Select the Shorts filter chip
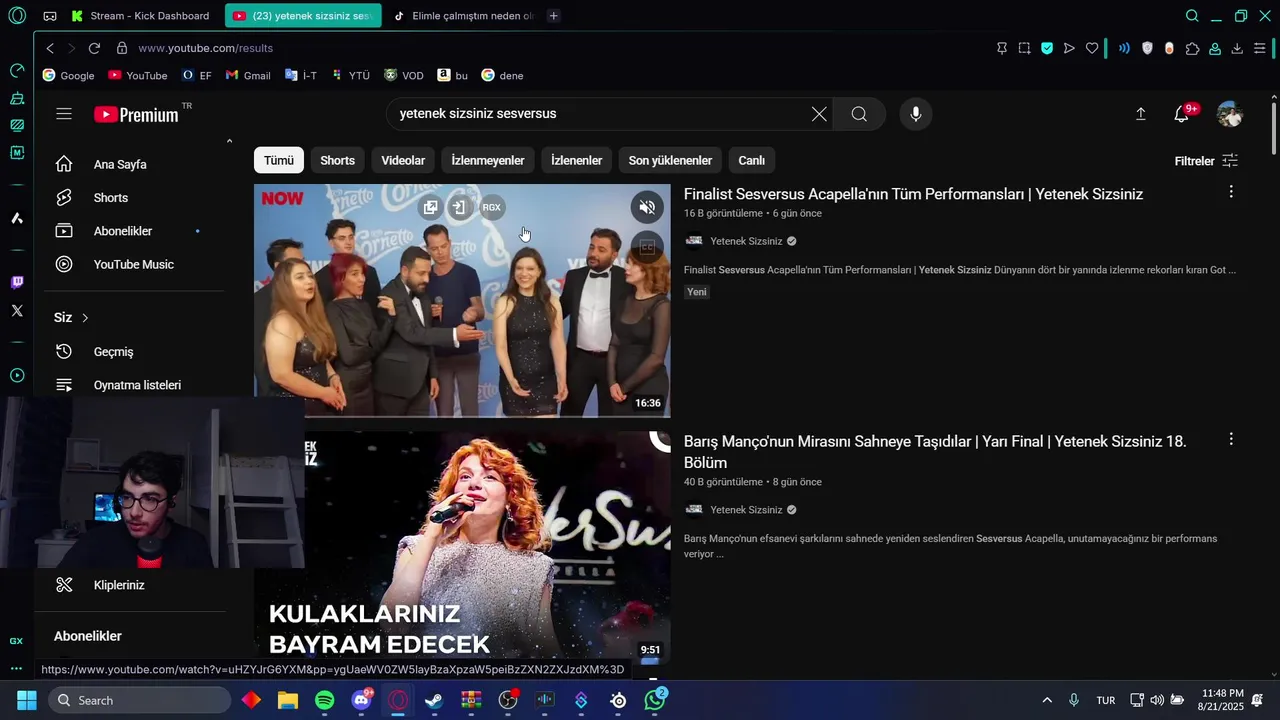The height and width of the screenshot is (720, 1280). click(x=337, y=160)
